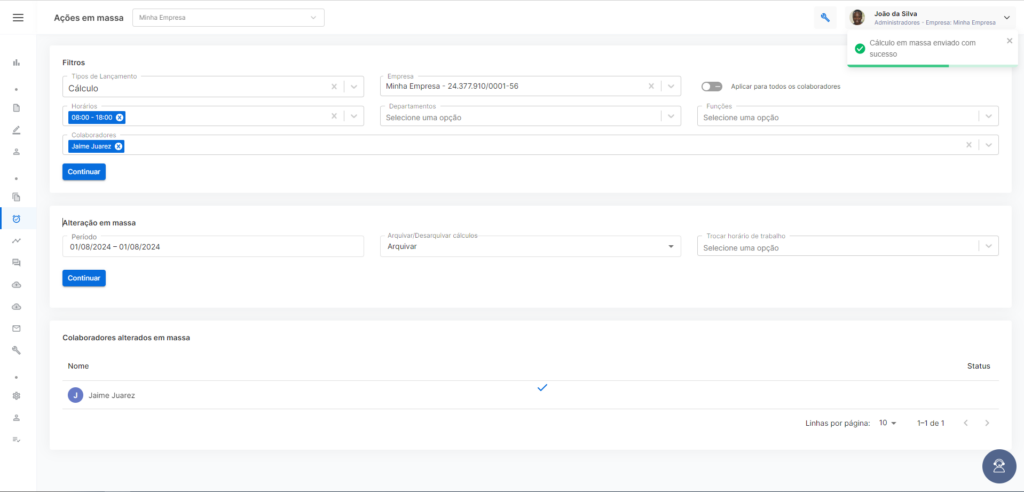Click the wrench icon in the sidebar
The image size is (1024, 492).
pyautogui.click(x=16, y=350)
